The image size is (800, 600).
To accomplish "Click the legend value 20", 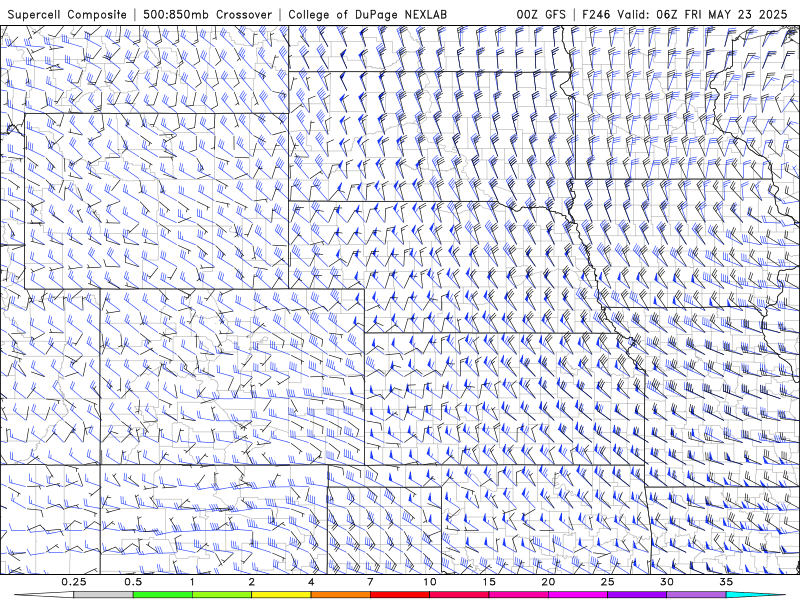I will 548,582.
